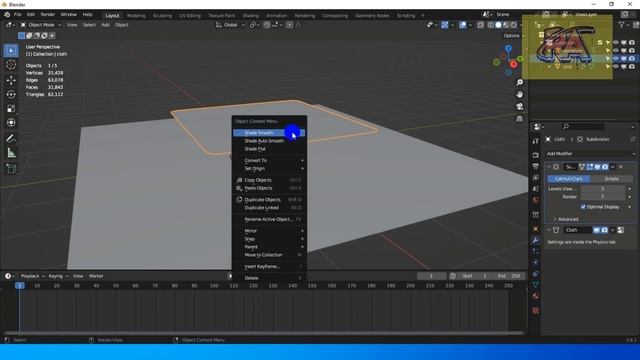Expand the Advanced subdivision section
640x360 pixels.
[566, 219]
